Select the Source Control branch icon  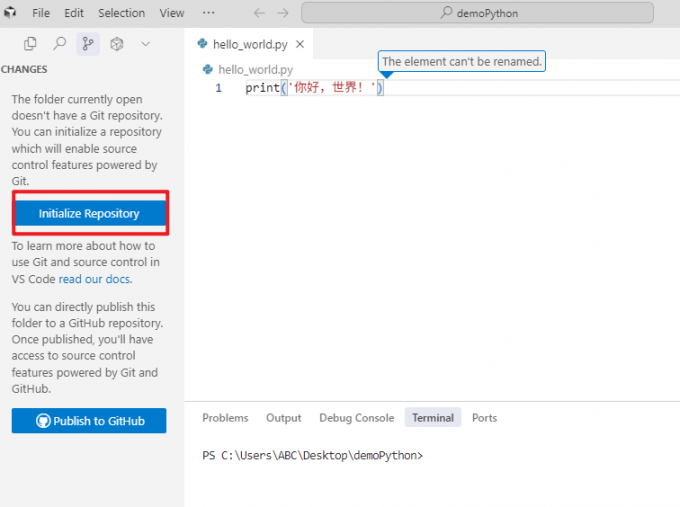pos(88,44)
